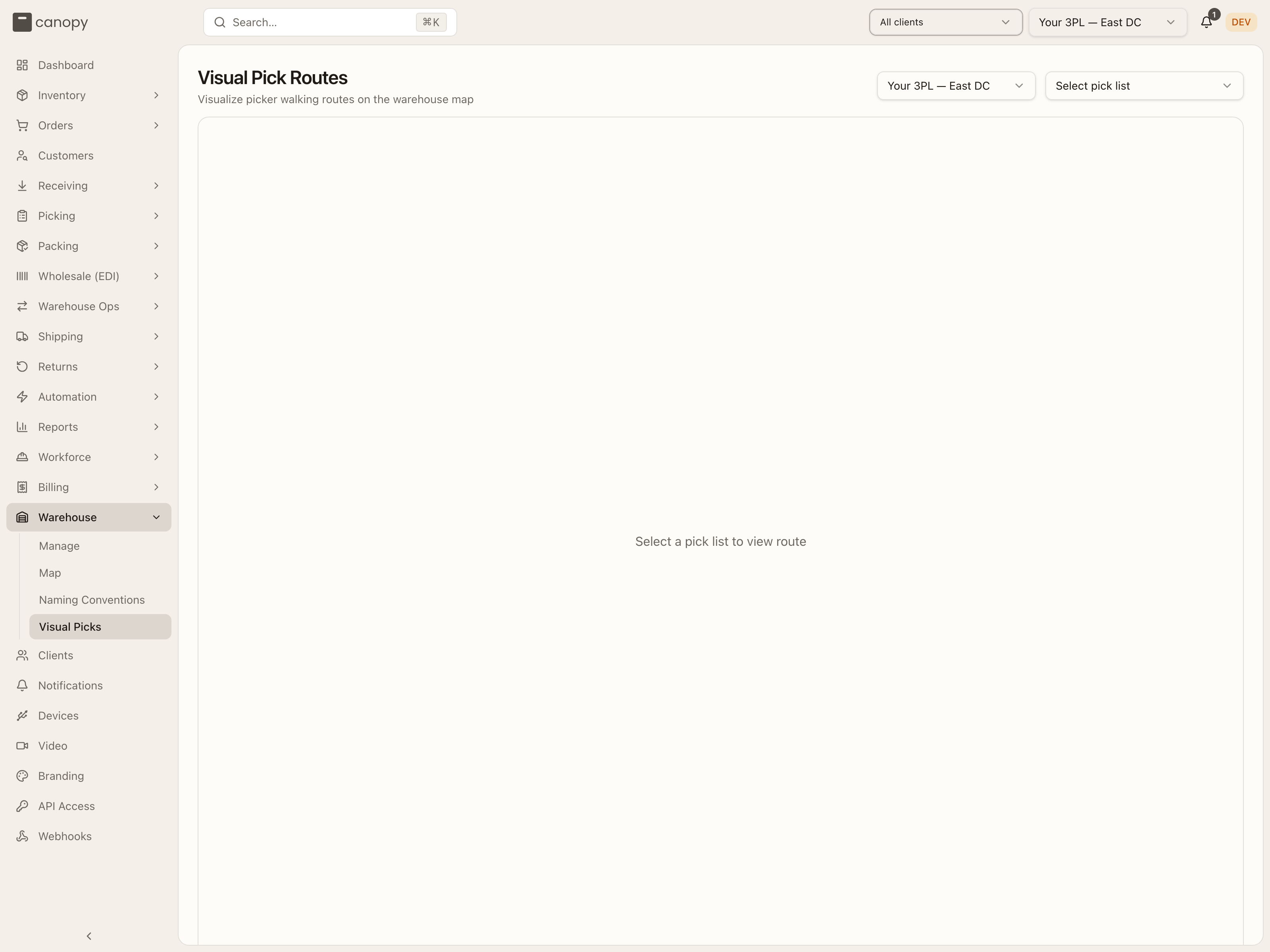Open the Select pick list dropdown
This screenshot has height=952, width=1270.
(x=1144, y=86)
